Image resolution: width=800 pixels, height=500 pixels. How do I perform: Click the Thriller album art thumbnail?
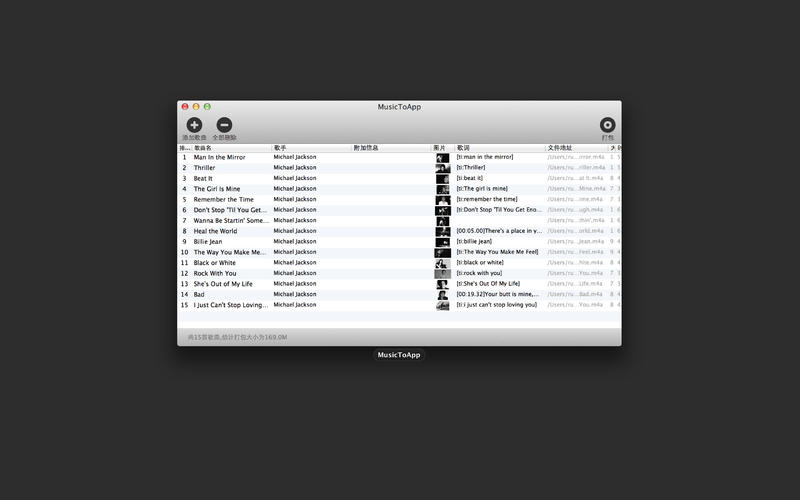[x=442, y=168]
